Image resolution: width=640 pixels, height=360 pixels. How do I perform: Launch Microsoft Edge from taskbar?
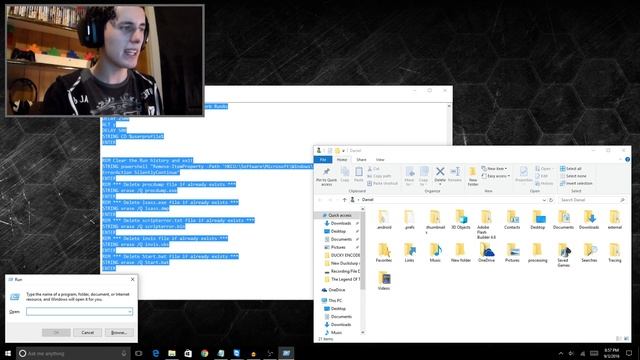point(156,353)
